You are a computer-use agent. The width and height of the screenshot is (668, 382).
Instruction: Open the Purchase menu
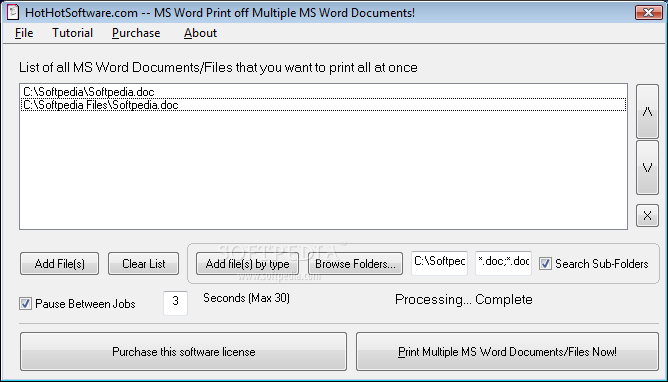point(136,33)
